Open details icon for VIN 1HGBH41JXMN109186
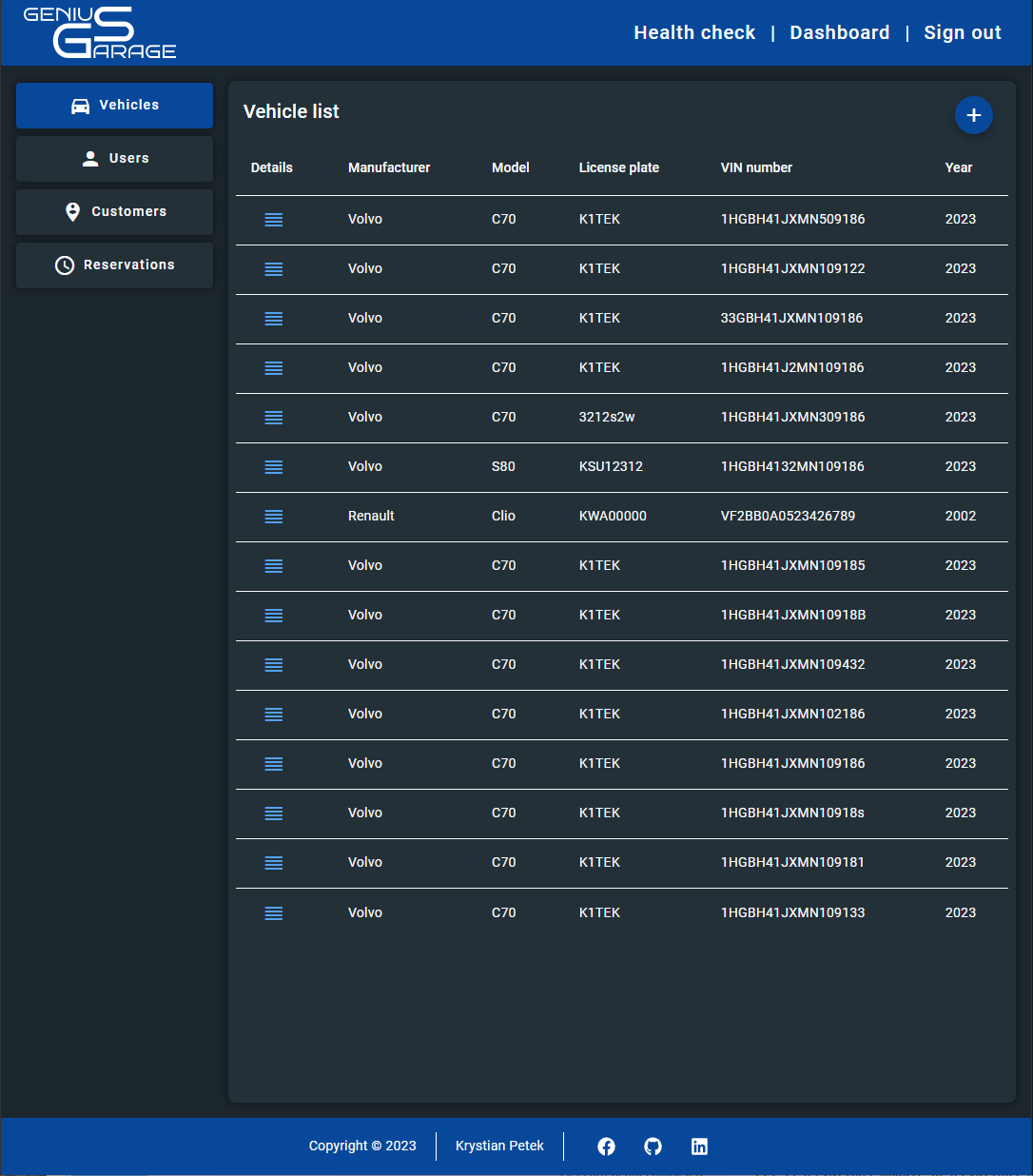Screen dimensions: 1033x1176 (273, 764)
